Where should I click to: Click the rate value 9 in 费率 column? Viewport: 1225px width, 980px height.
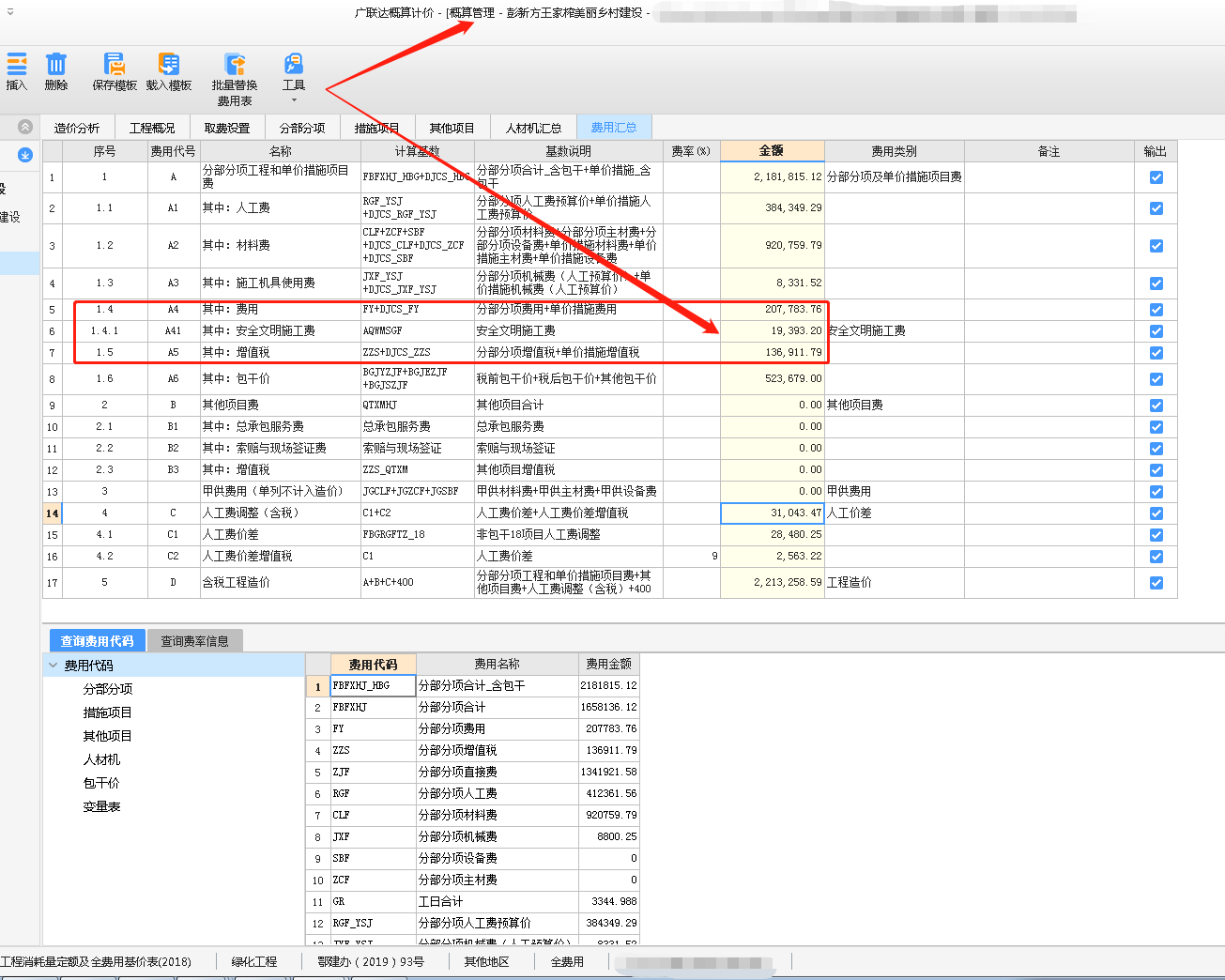(x=691, y=557)
